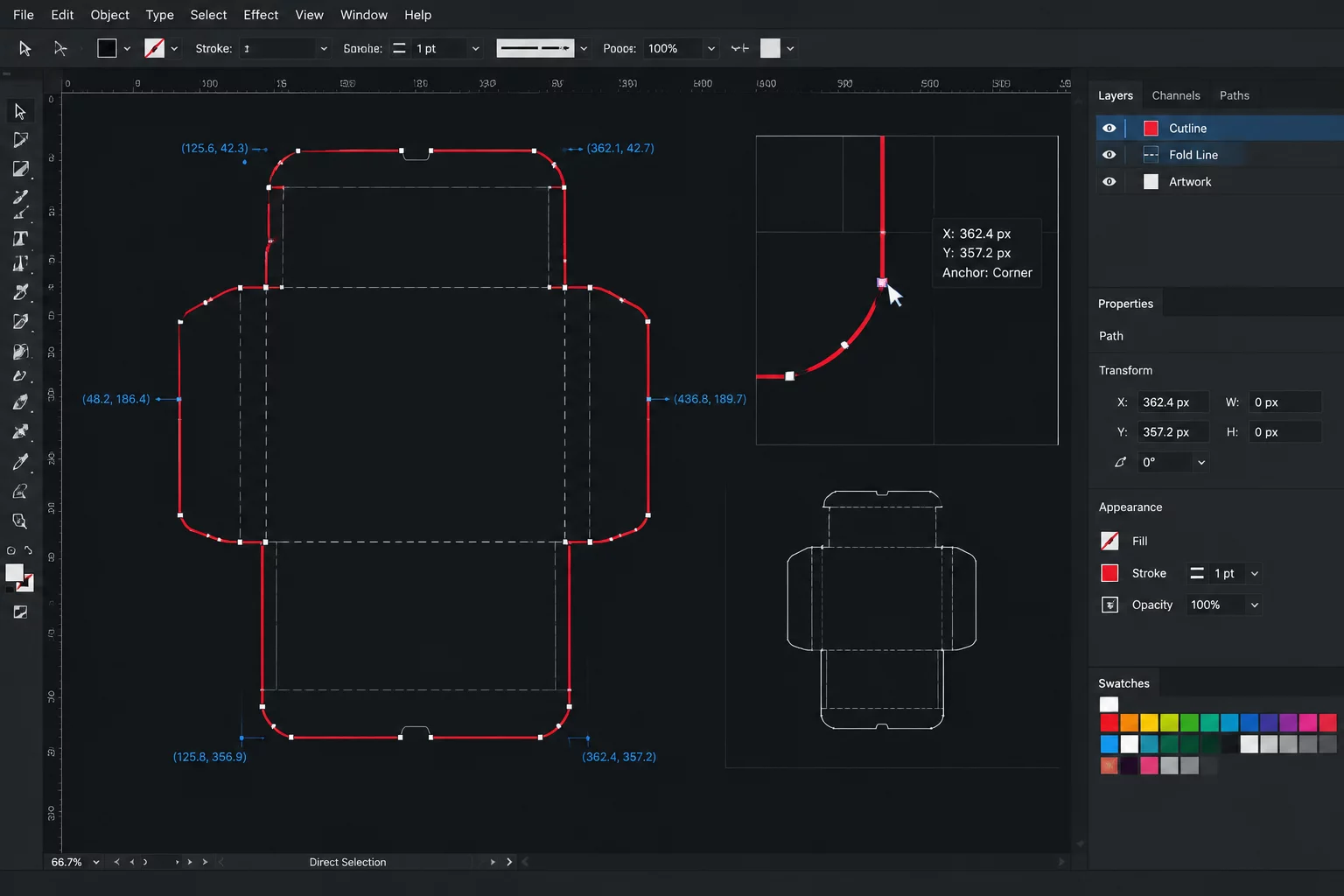
Task: Open the fill color dropdown arrow in options bar
Action: point(127,49)
